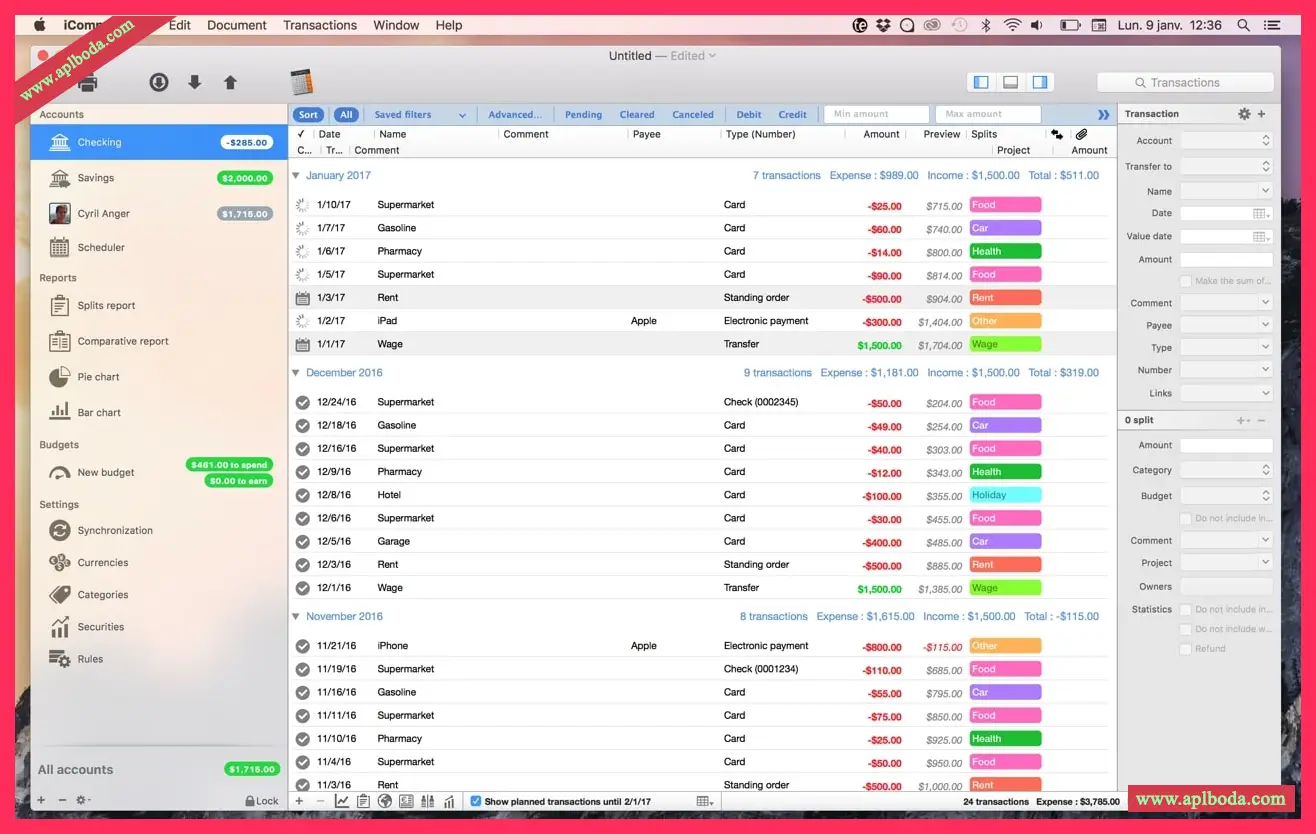Click the Transactions search field

1185,83
